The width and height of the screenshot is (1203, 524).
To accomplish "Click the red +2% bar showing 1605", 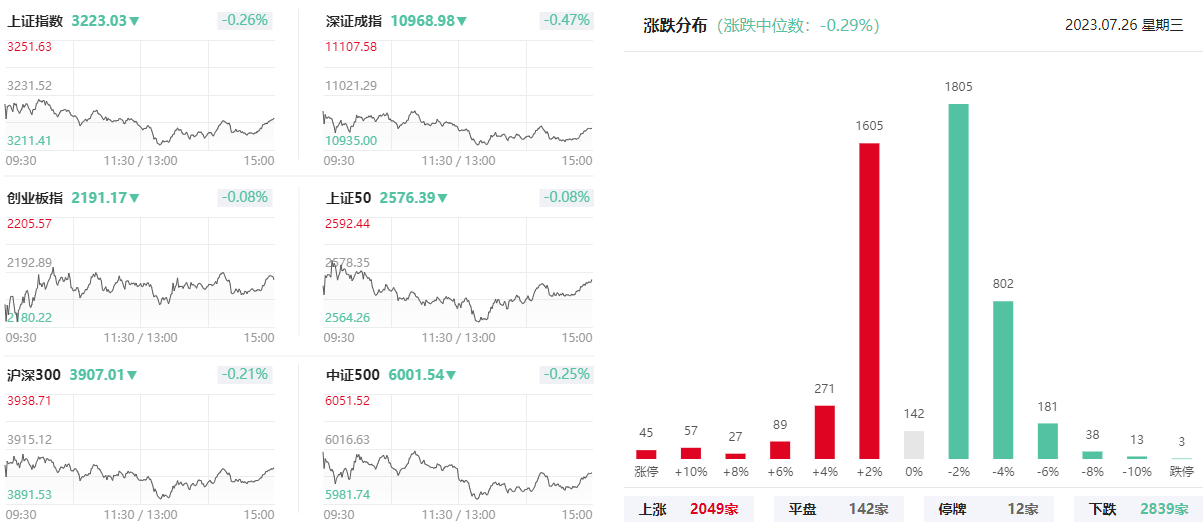I will point(869,301).
